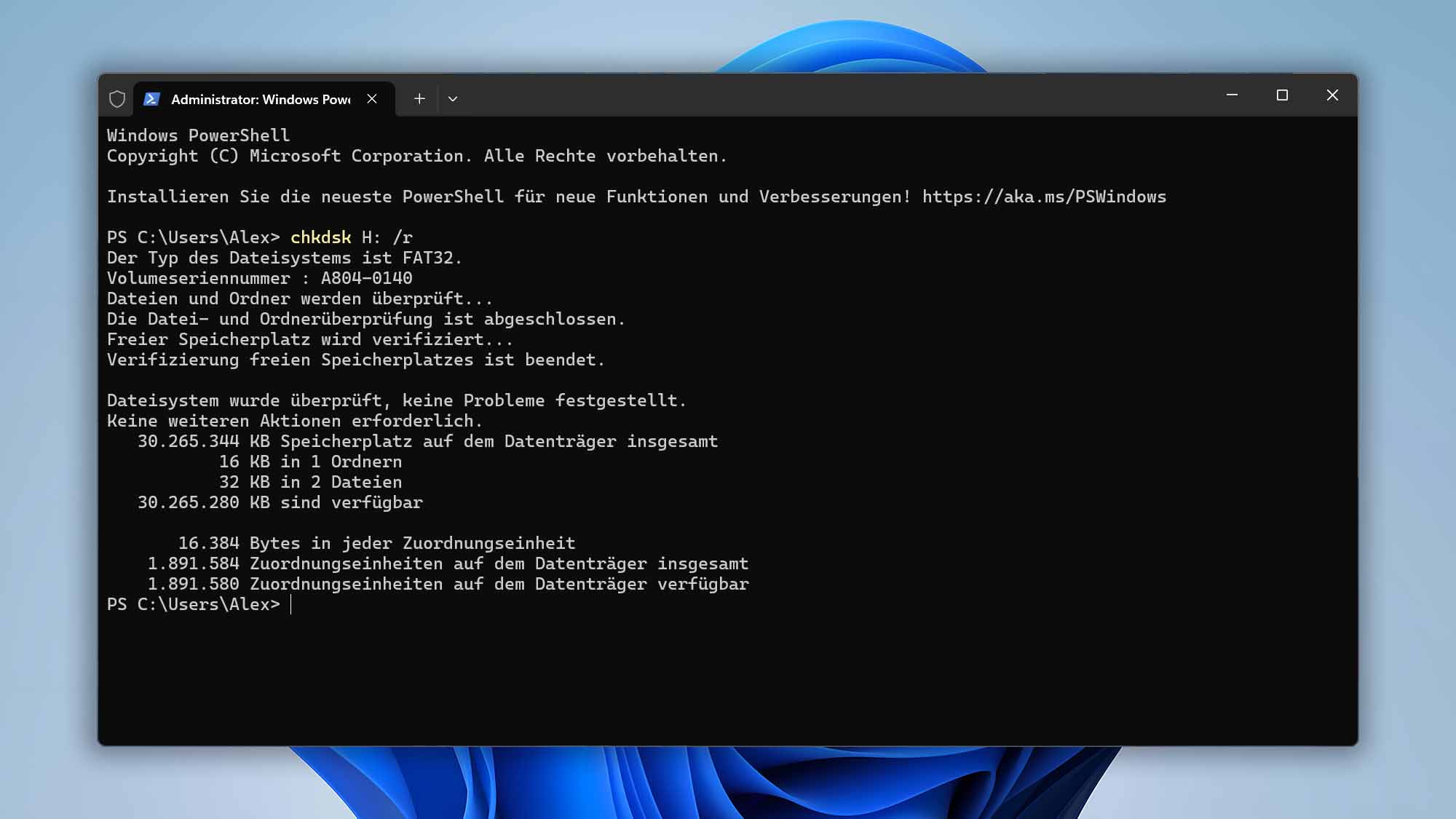
Task: Click 'Freier Speicherplatz wird verifiziert...' line
Action: pyautogui.click(x=310, y=339)
